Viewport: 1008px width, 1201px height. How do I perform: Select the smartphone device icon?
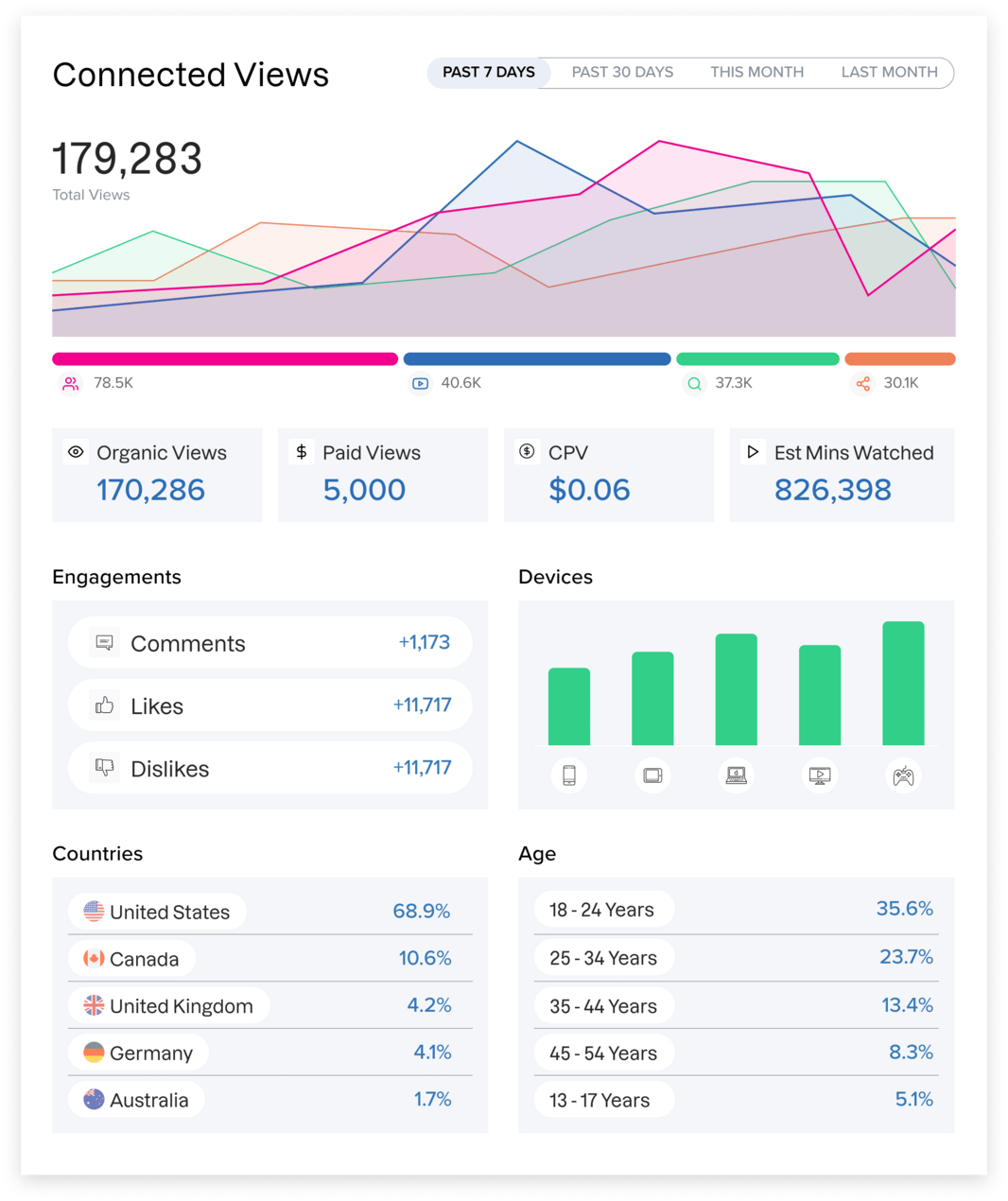pos(568,775)
